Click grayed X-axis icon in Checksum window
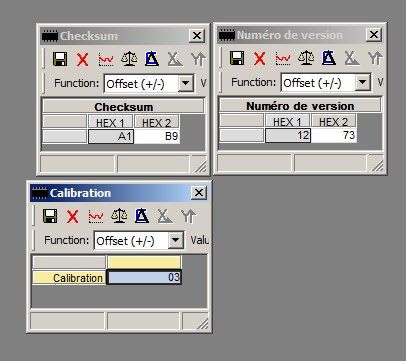Screen dimensions: 406x361 [x=175, y=59]
